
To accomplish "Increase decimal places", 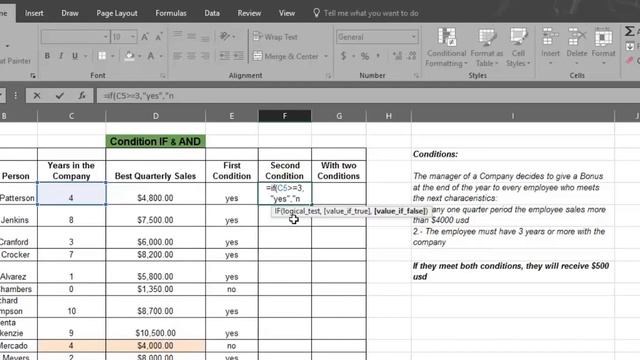I will pos(397,56).
